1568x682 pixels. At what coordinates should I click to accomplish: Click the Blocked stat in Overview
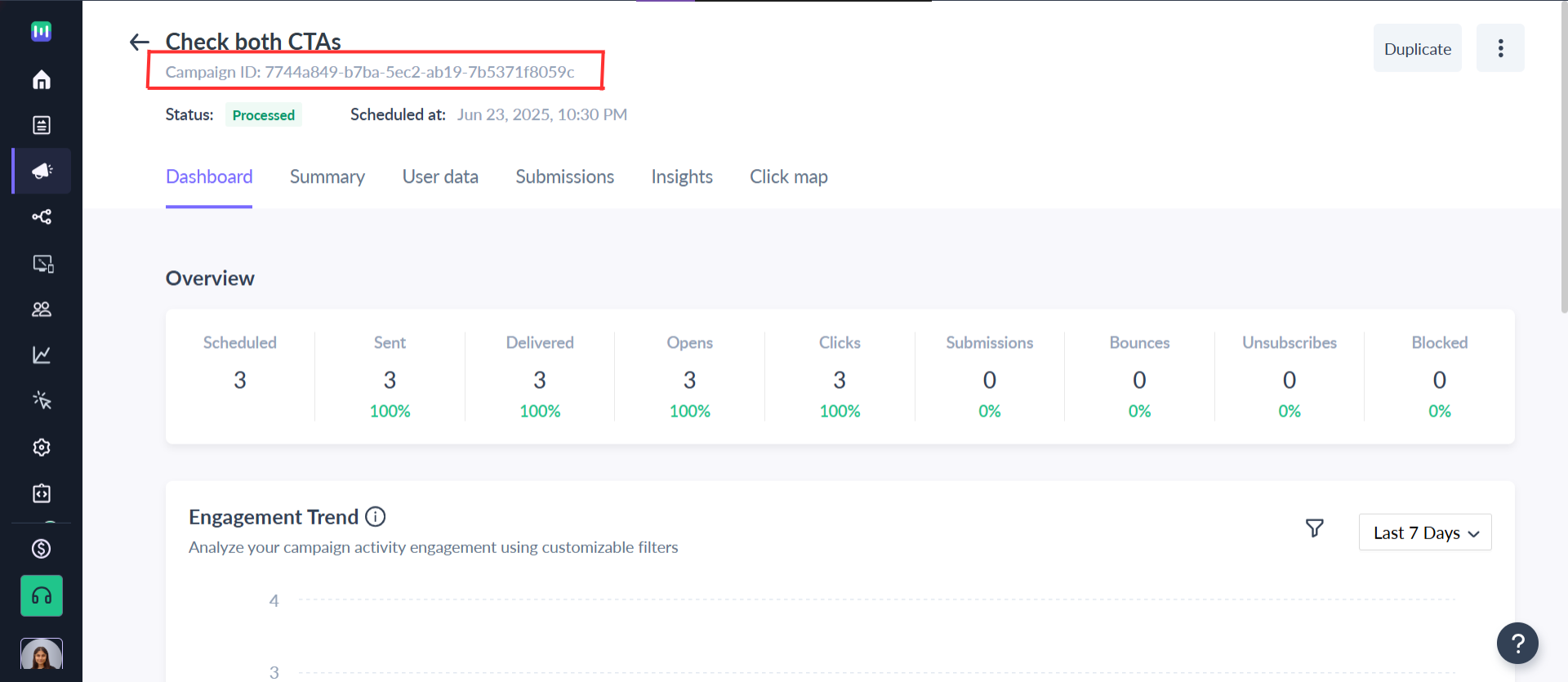1440,376
